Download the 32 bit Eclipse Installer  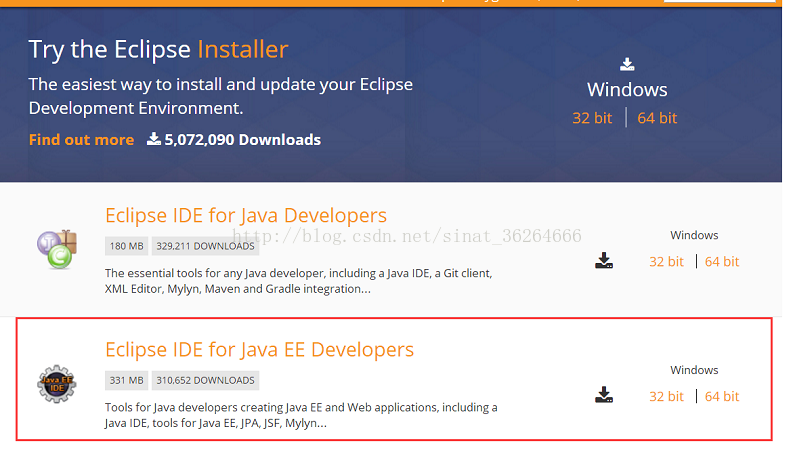click(592, 118)
